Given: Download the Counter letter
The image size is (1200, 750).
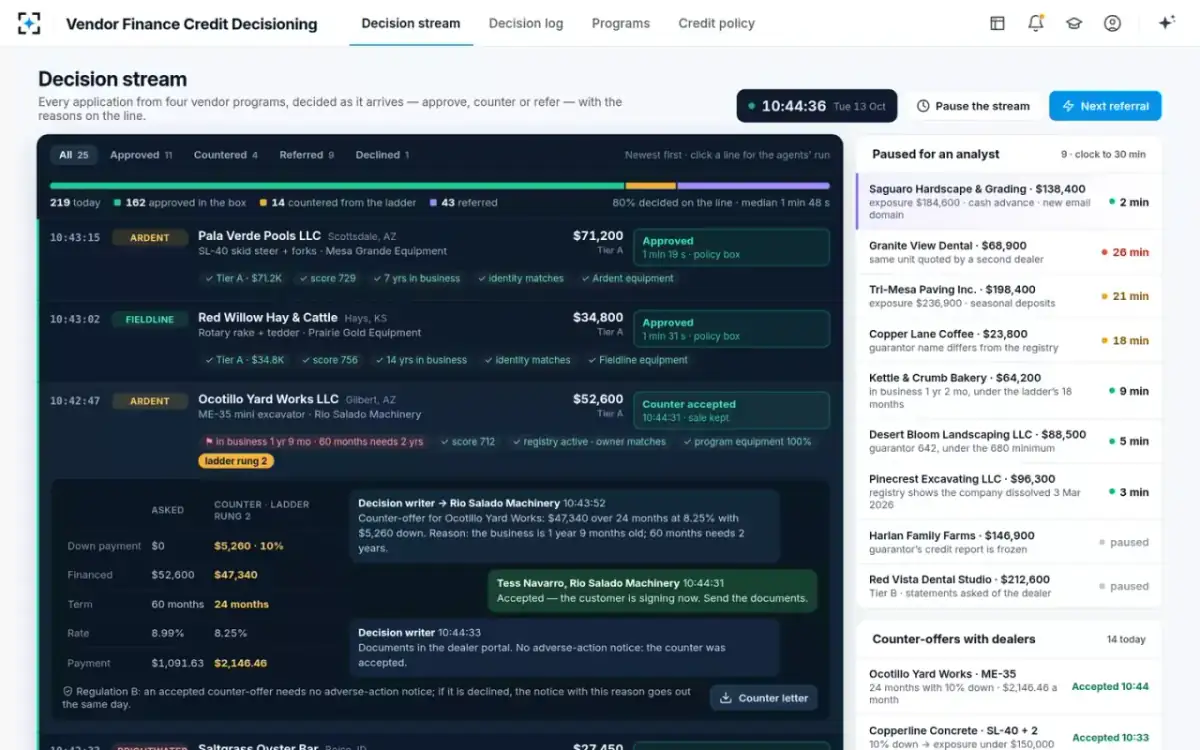Looking at the screenshot, I should coord(764,698).
